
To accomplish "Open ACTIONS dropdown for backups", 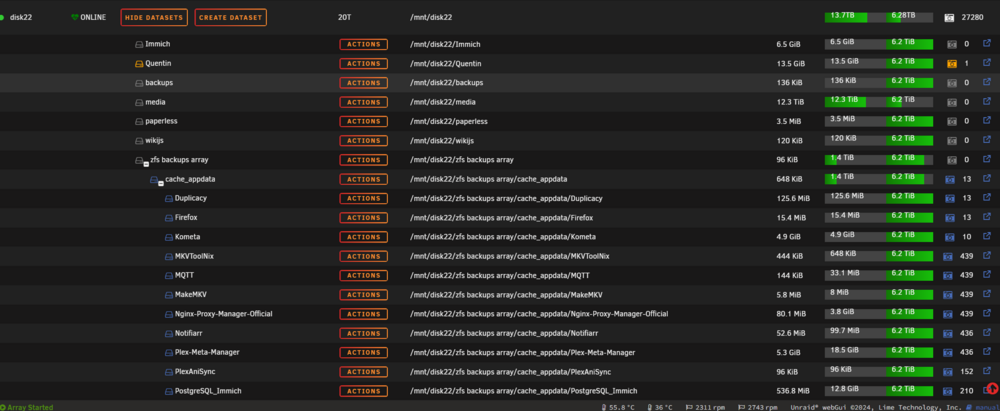I will coord(364,83).
